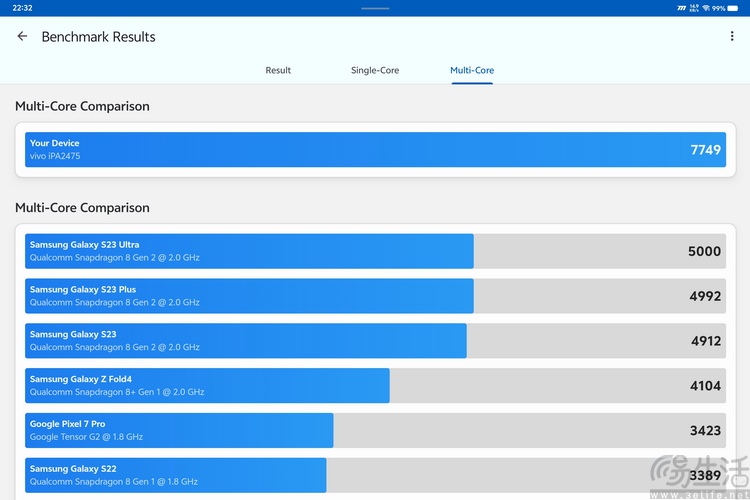
Task: Tap the Google Tensor G2 @ 1.8 GHz subtitle
Action: (x=86, y=437)
